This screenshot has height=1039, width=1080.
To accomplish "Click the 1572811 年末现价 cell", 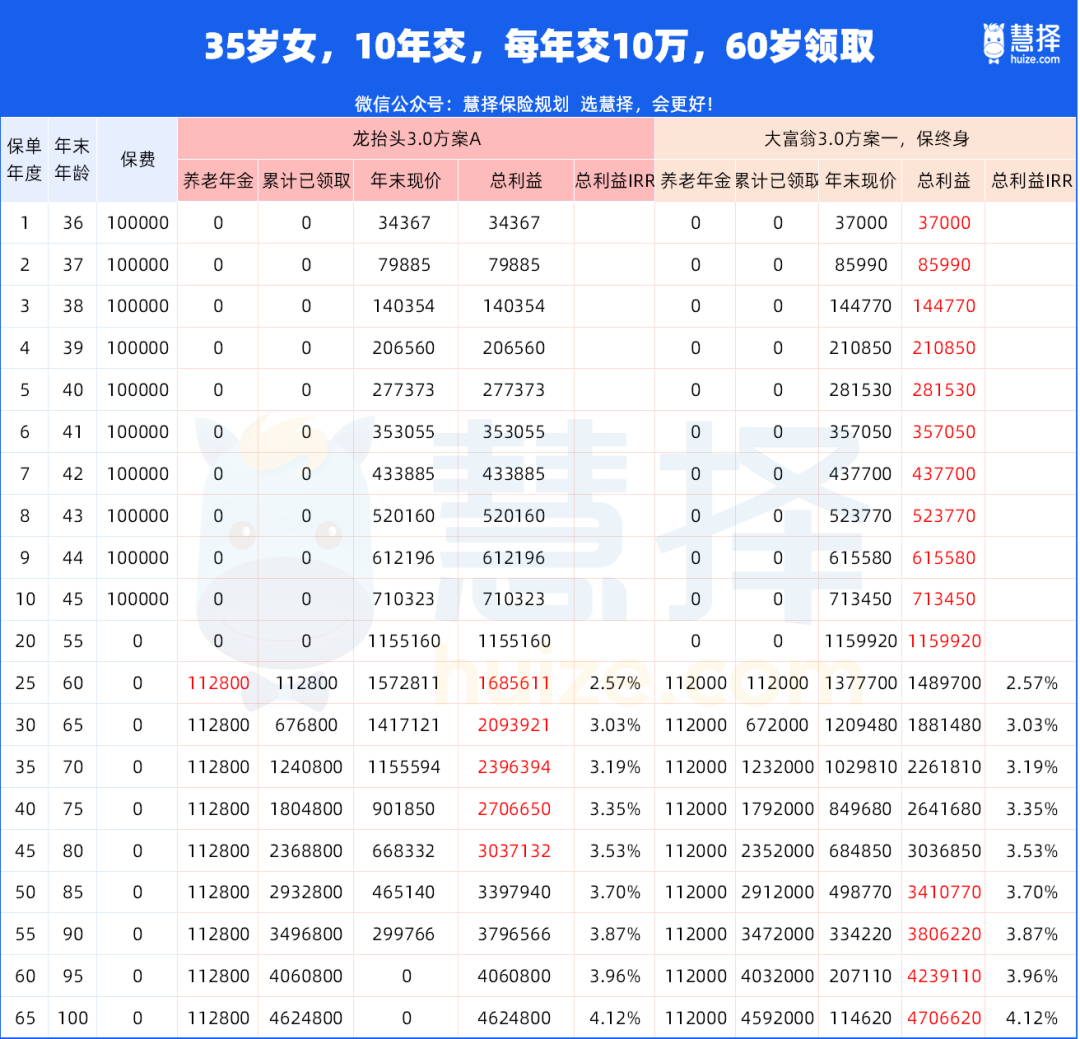I will [406, 683].
